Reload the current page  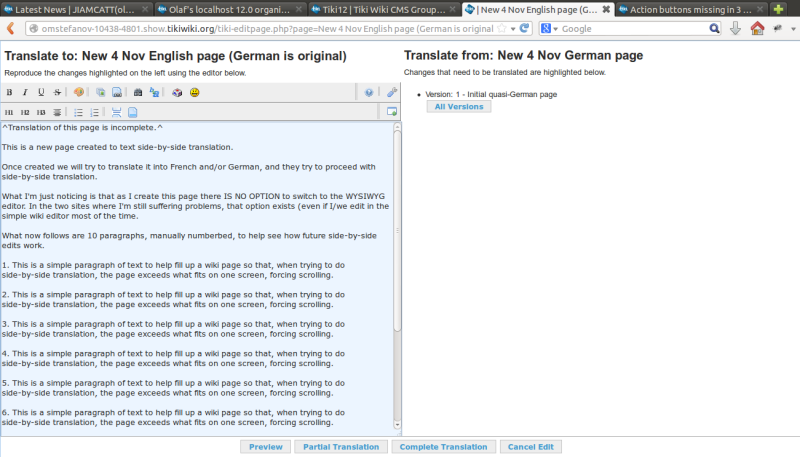(524, 29)
